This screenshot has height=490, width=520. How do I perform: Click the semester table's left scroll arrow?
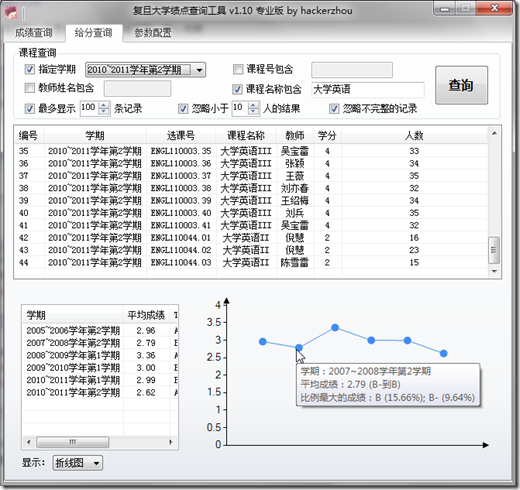[x=29, y=442]
